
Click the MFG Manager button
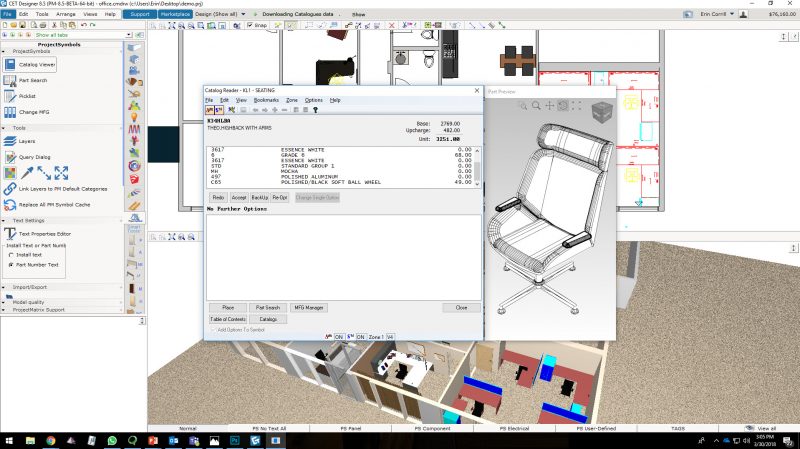(x=309, y=308)
